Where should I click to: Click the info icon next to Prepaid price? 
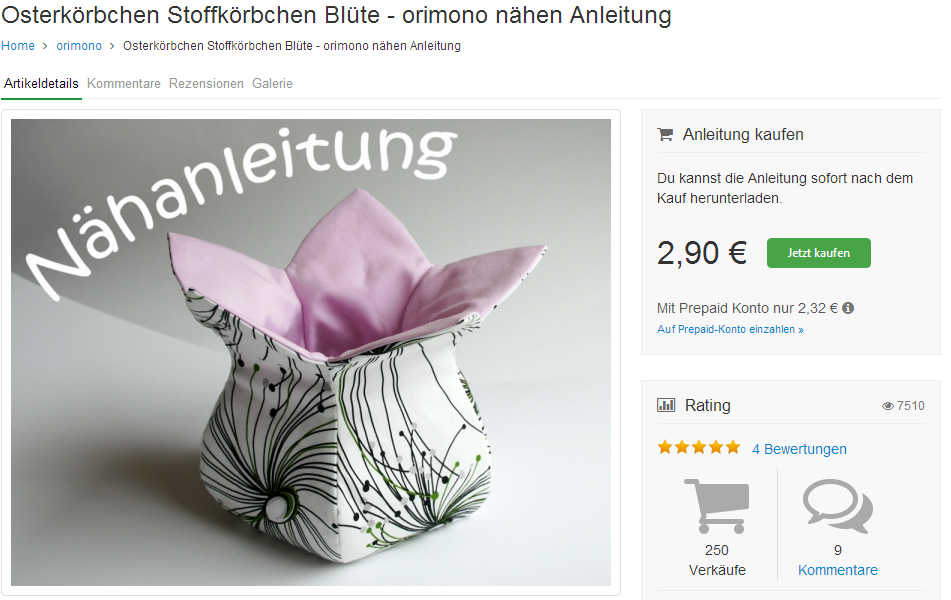849,308
